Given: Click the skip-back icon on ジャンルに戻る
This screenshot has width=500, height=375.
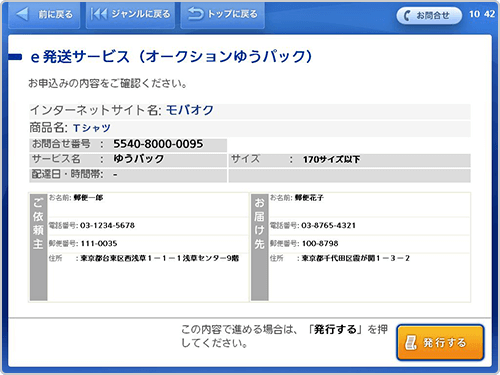Looking at the screenshot, I should coord(99,14).
